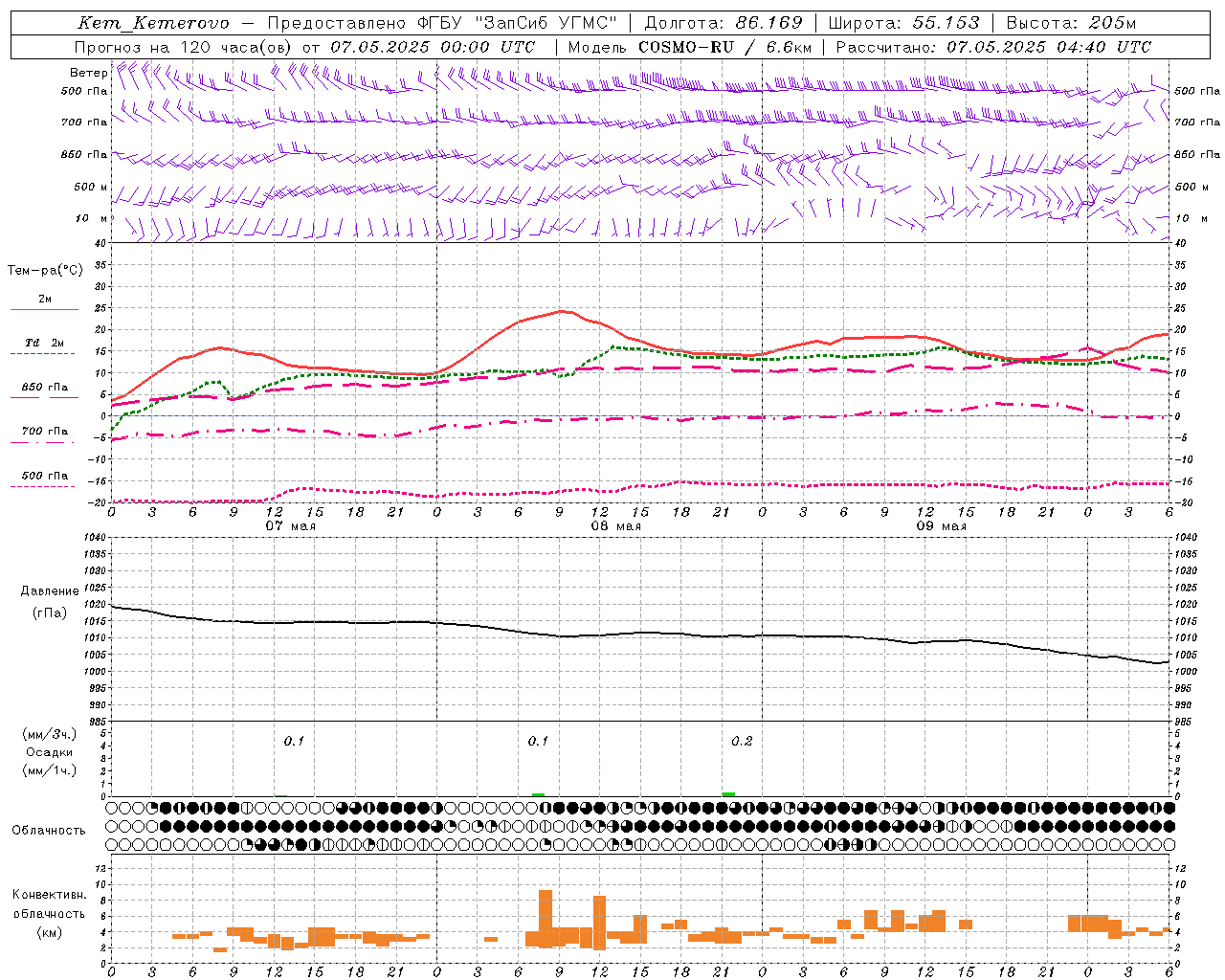Click the red 2м temperature legend line

44,309
